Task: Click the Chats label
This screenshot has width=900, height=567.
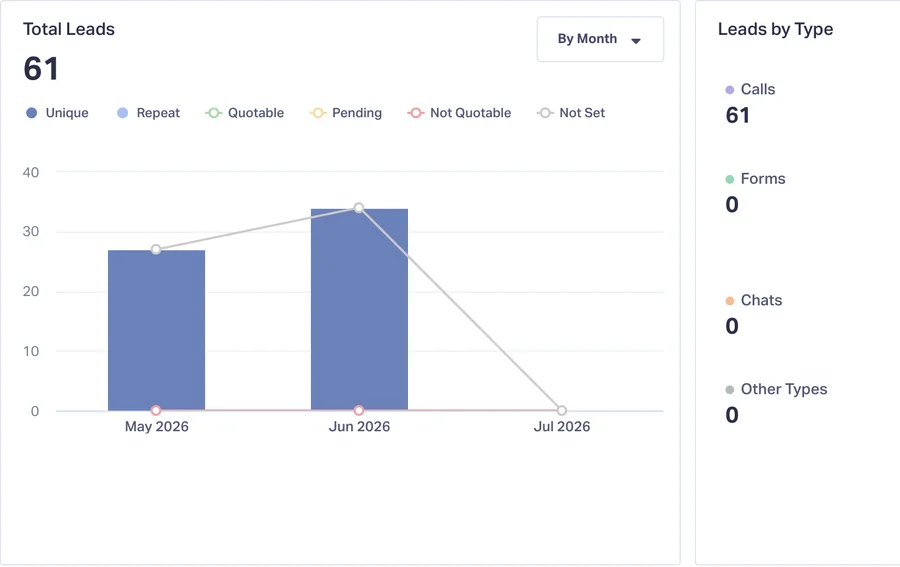Action: pos(761,300)
